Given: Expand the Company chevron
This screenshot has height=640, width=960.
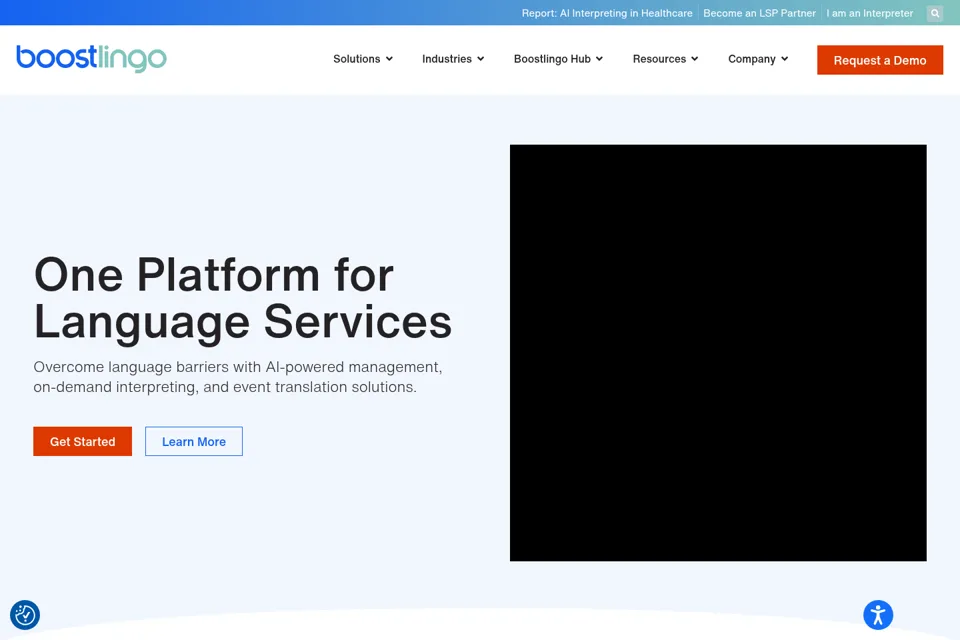Looking at the screenshot, I should pos(784,59).
